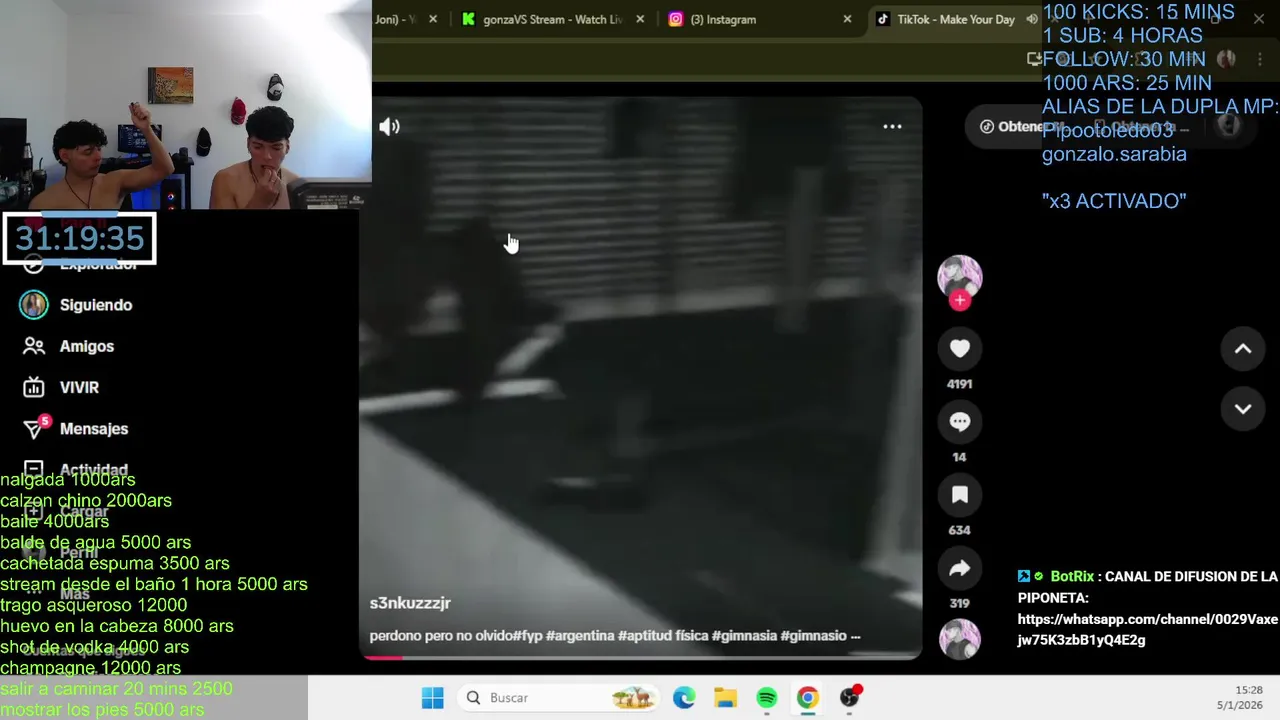The image size is (1280, 720).
Task: Open the video three-dots options menu
Action: pyautogui.click(x=892, y=126)
